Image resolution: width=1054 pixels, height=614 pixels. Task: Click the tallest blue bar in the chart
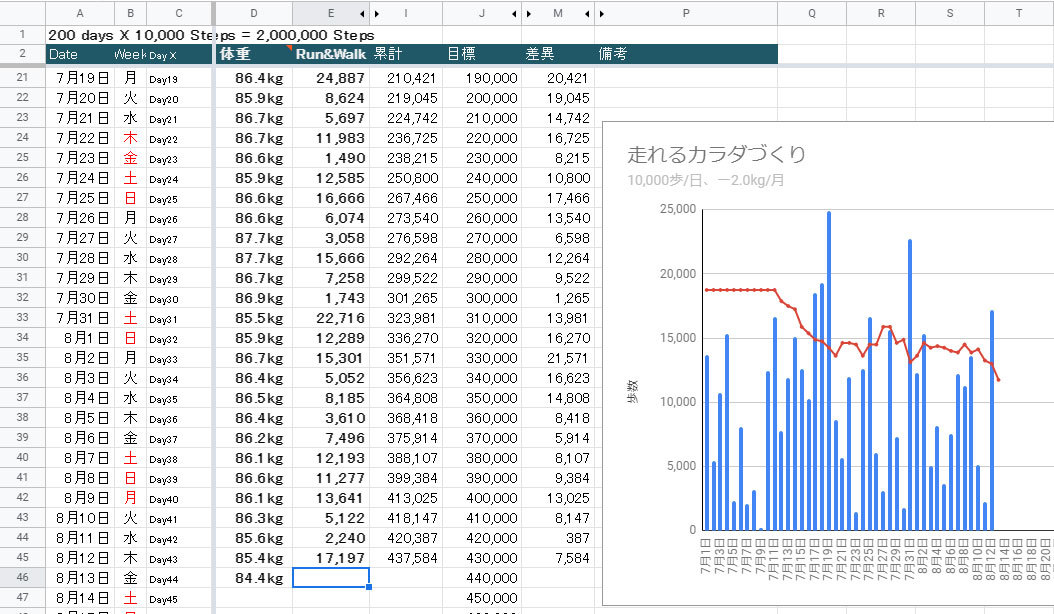pyautogui.click(x=829, y=370)
